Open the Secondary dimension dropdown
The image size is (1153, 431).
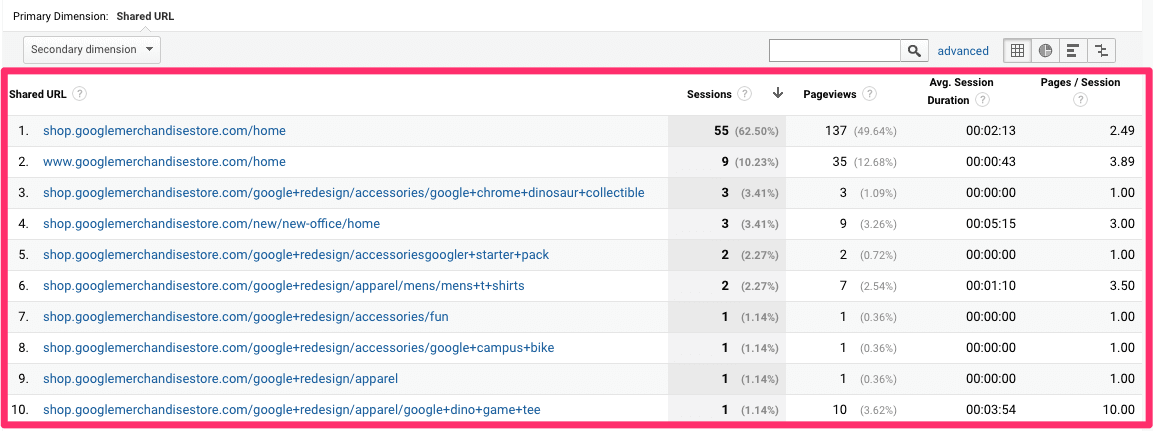pos(92,49)
